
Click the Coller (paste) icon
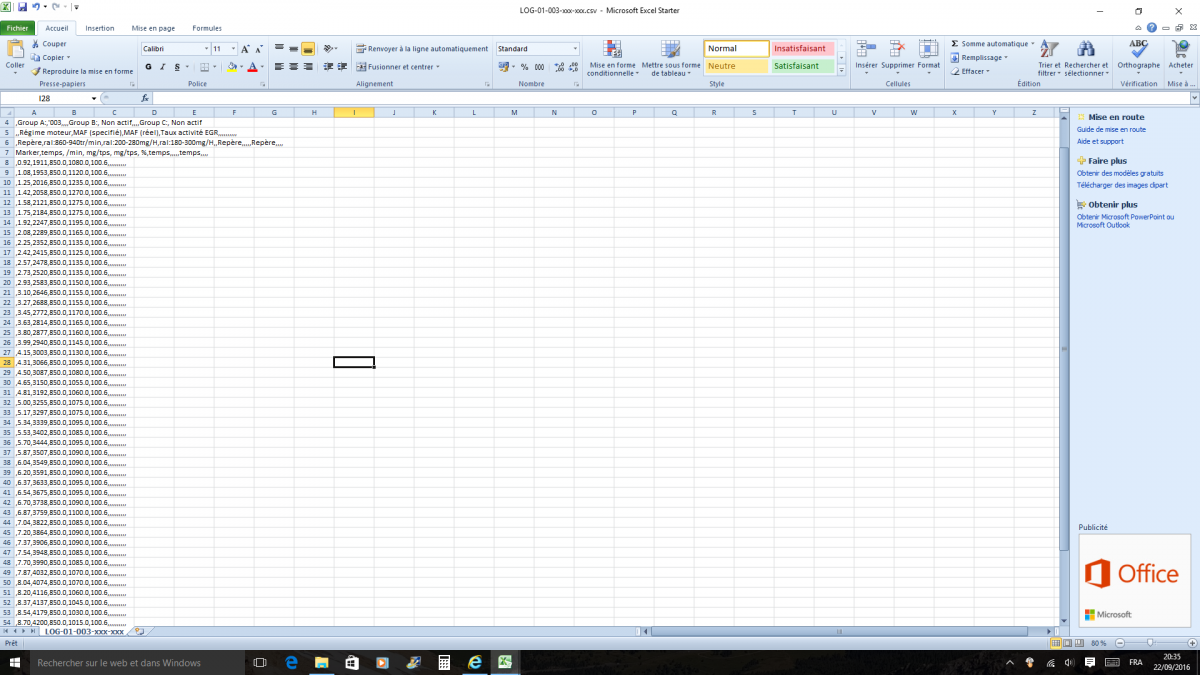pos(15,52)
